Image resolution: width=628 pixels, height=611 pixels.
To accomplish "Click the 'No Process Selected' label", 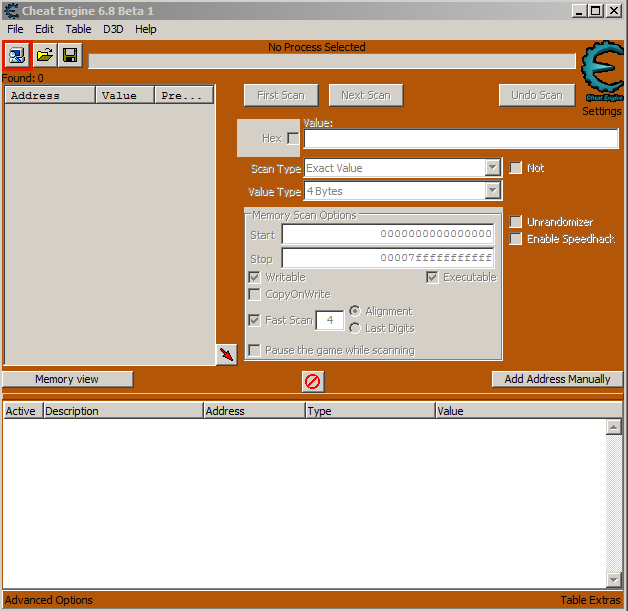I will tap(316, 47).
